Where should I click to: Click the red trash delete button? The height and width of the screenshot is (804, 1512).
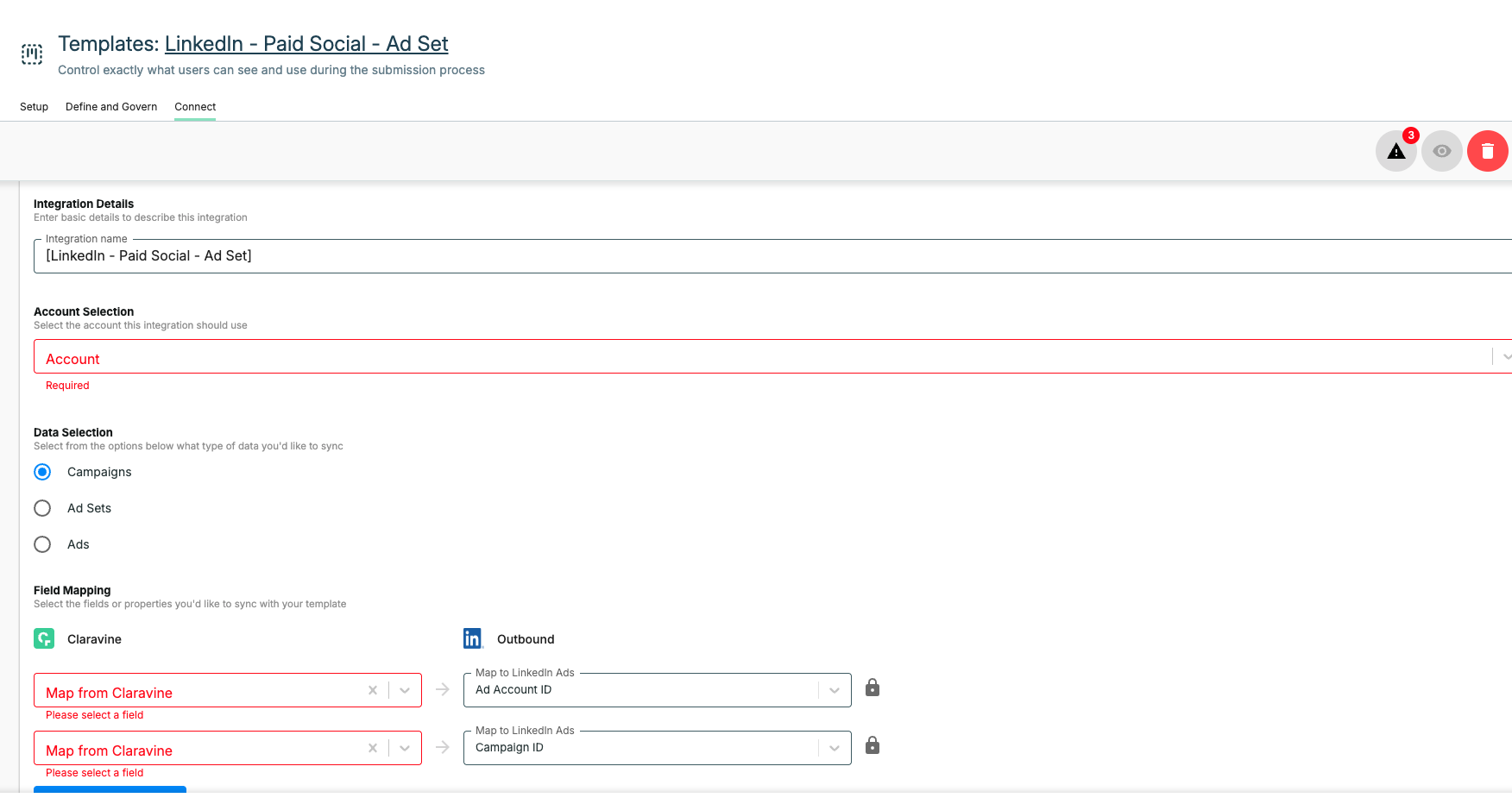[x=1488, y=151]
